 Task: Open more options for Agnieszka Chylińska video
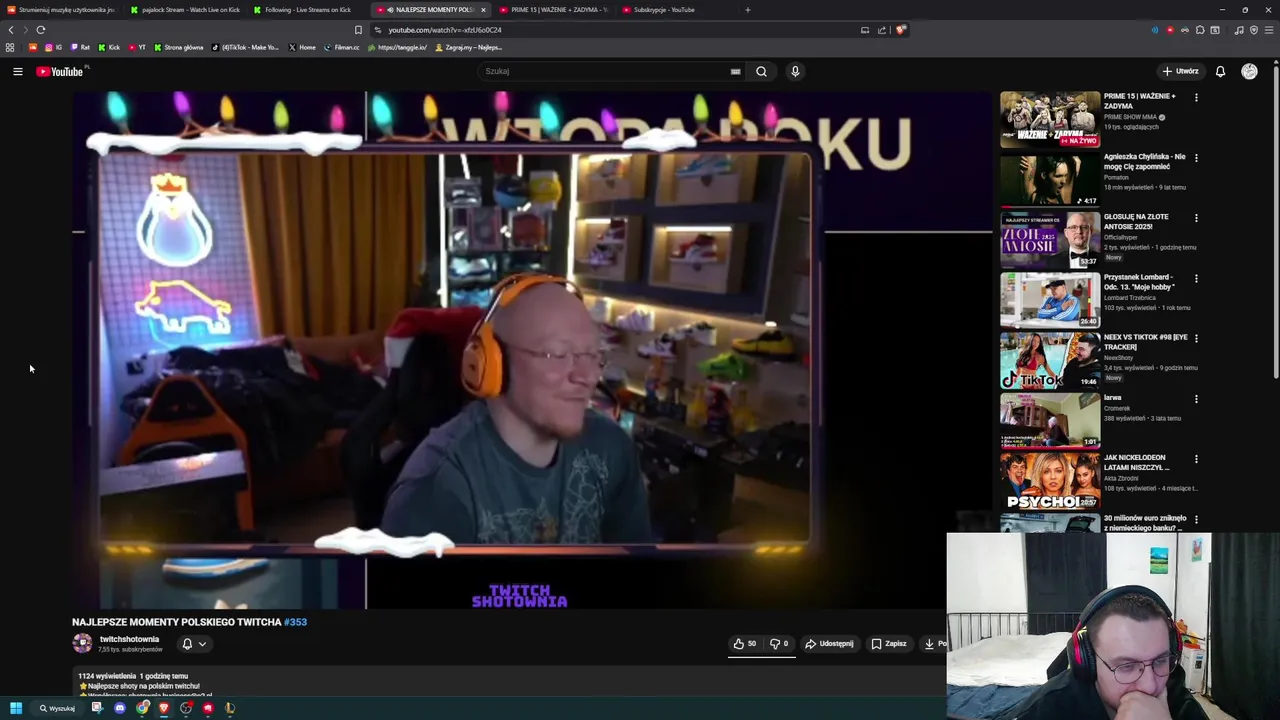click(1196, 158)
